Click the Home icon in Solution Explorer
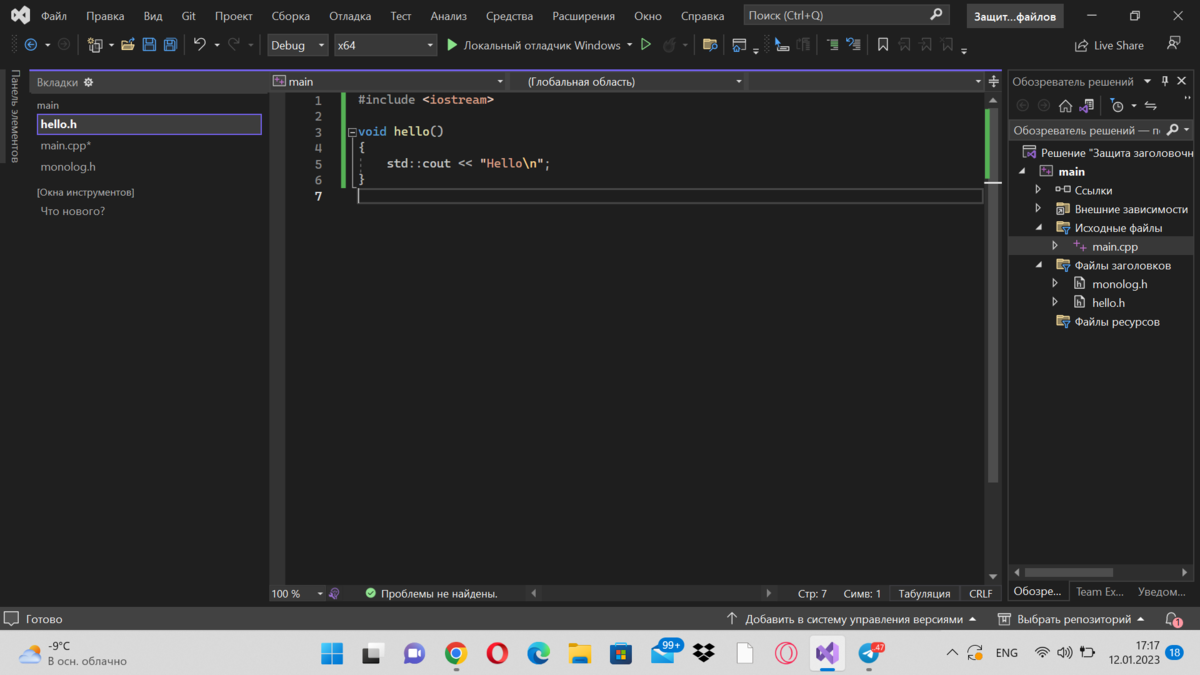 click(1065, 106)
